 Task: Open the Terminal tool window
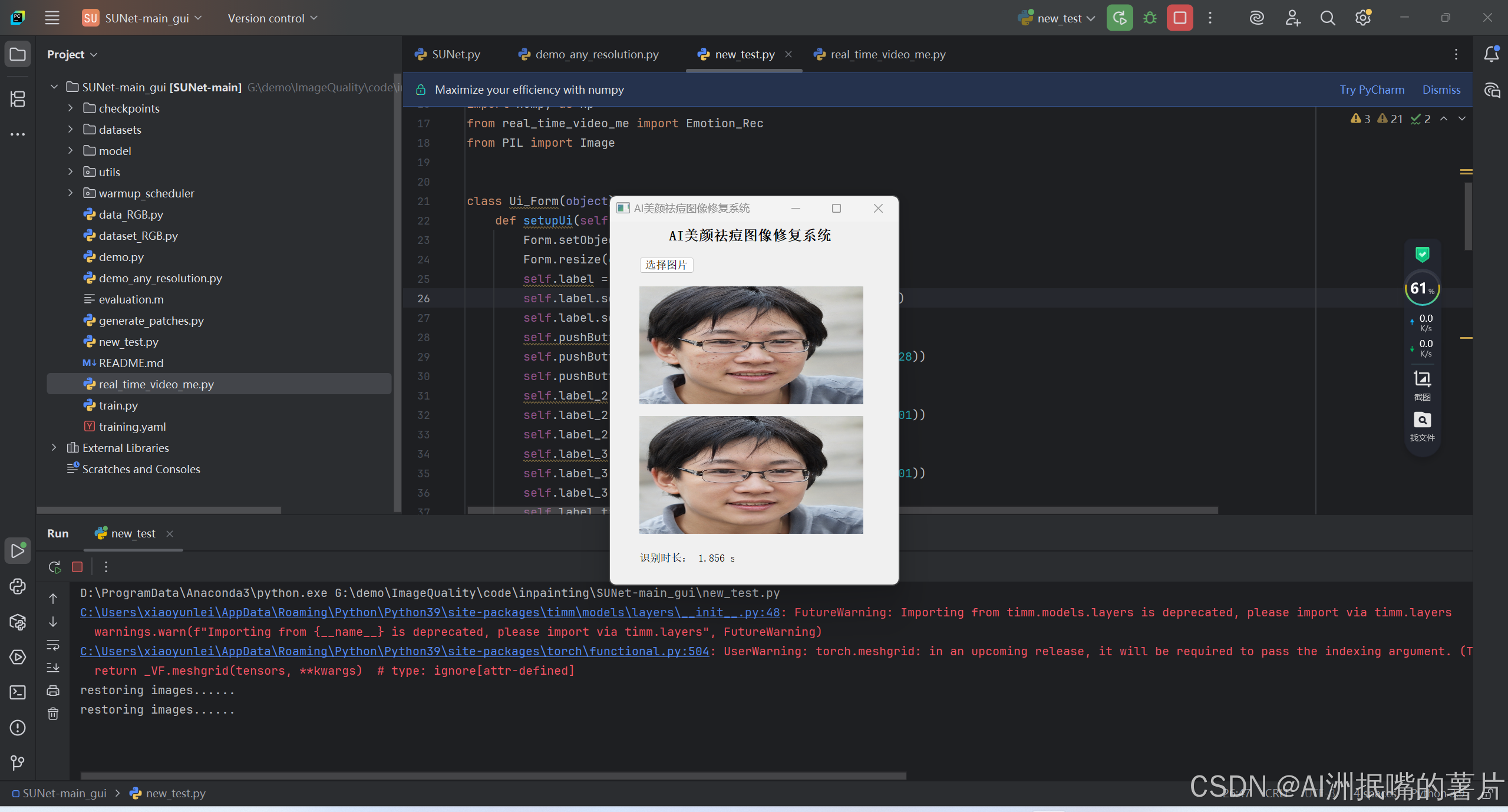(18, 692)
